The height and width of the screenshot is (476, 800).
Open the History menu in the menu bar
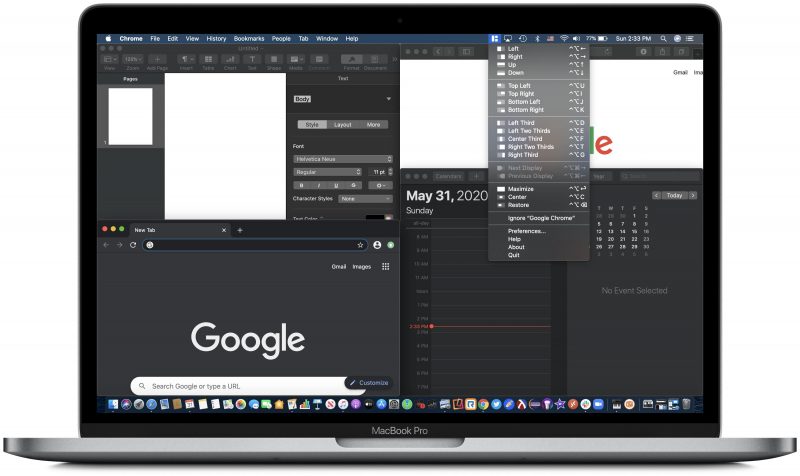click(x=216, y=38)
